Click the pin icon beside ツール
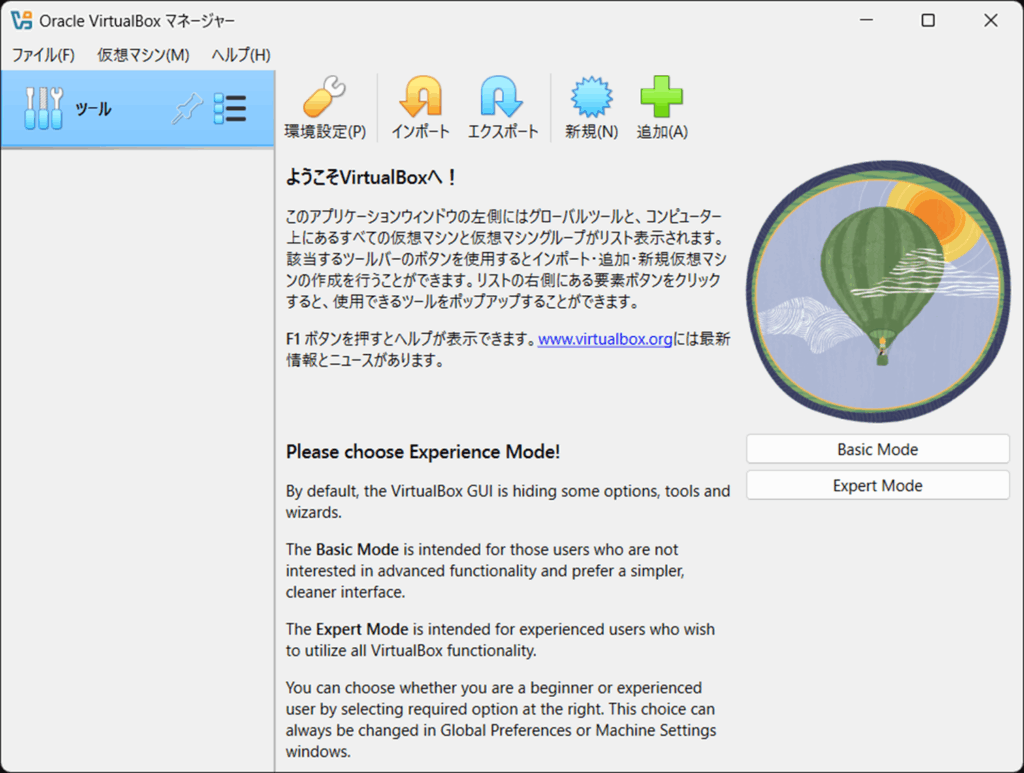Screen dimensions: 1024x773 [187, 108]
